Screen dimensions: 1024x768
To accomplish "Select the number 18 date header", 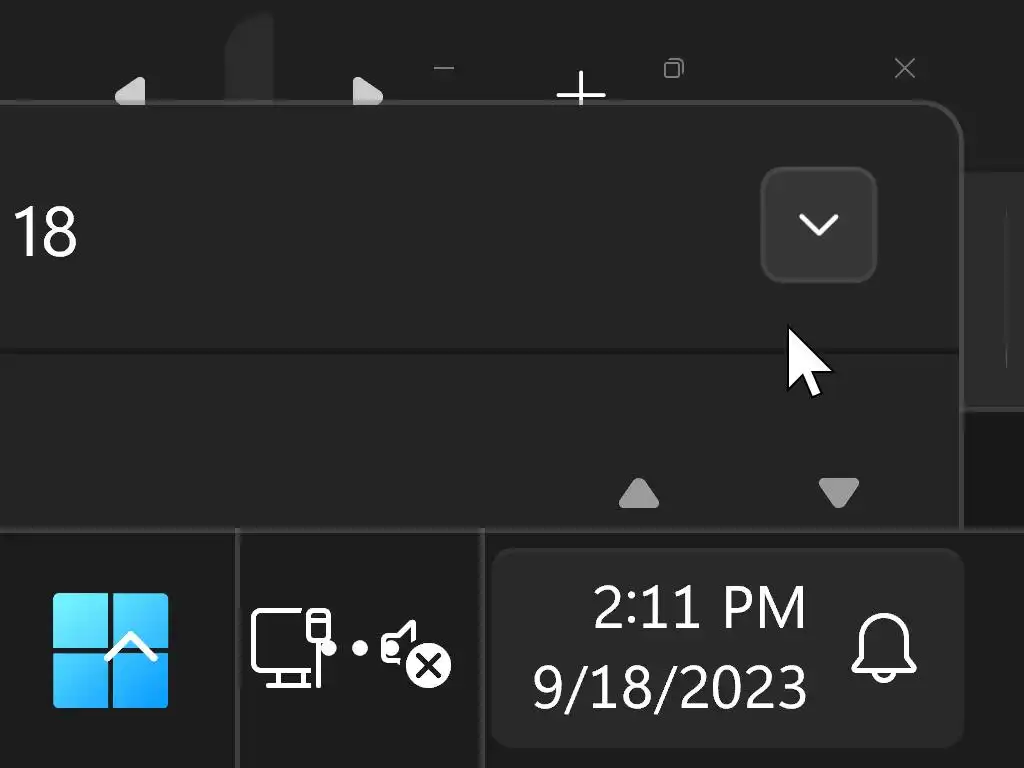I will (x=45, y=232).
